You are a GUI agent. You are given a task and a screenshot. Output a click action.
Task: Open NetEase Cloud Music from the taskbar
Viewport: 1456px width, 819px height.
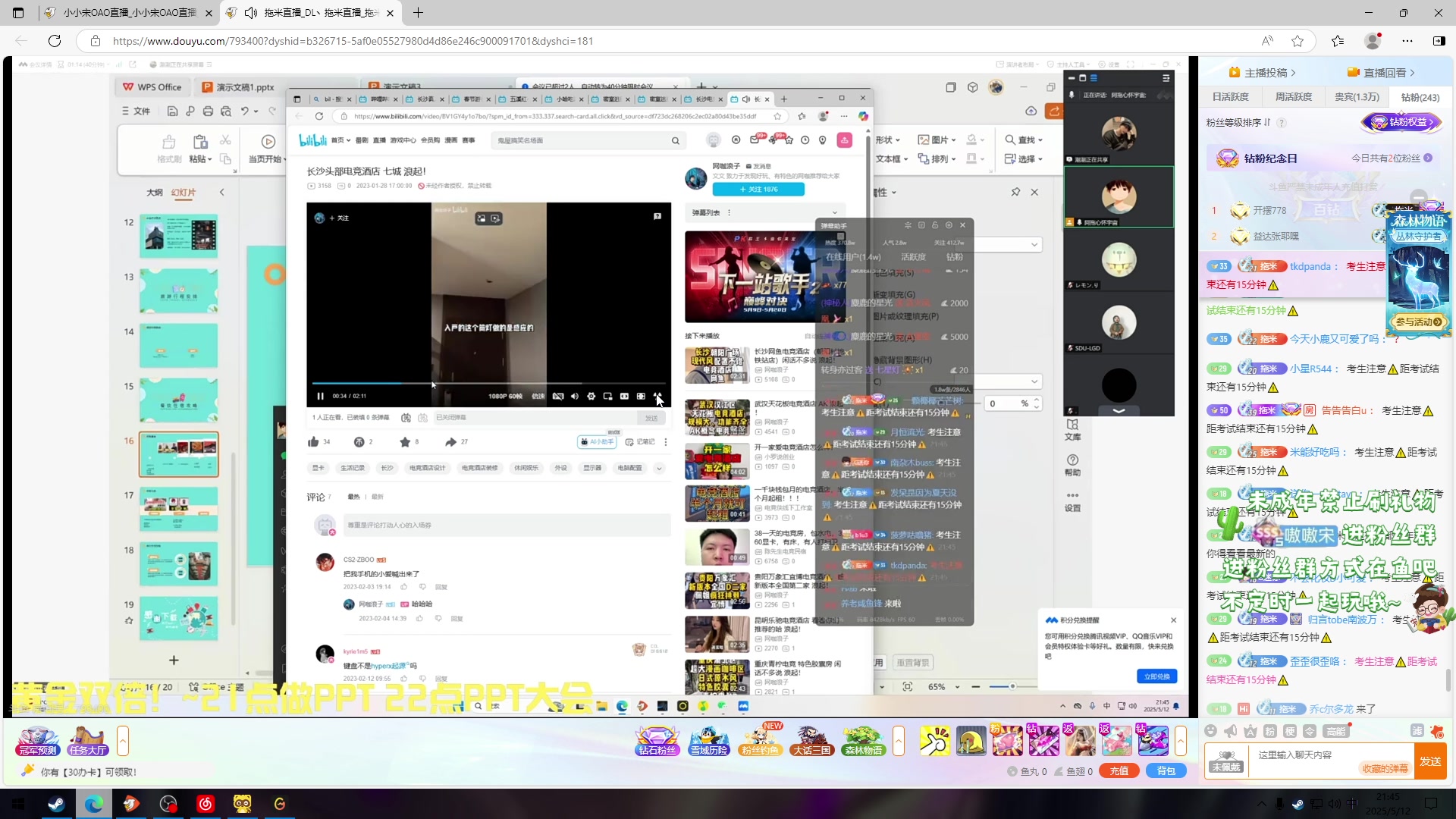(206, 804)
